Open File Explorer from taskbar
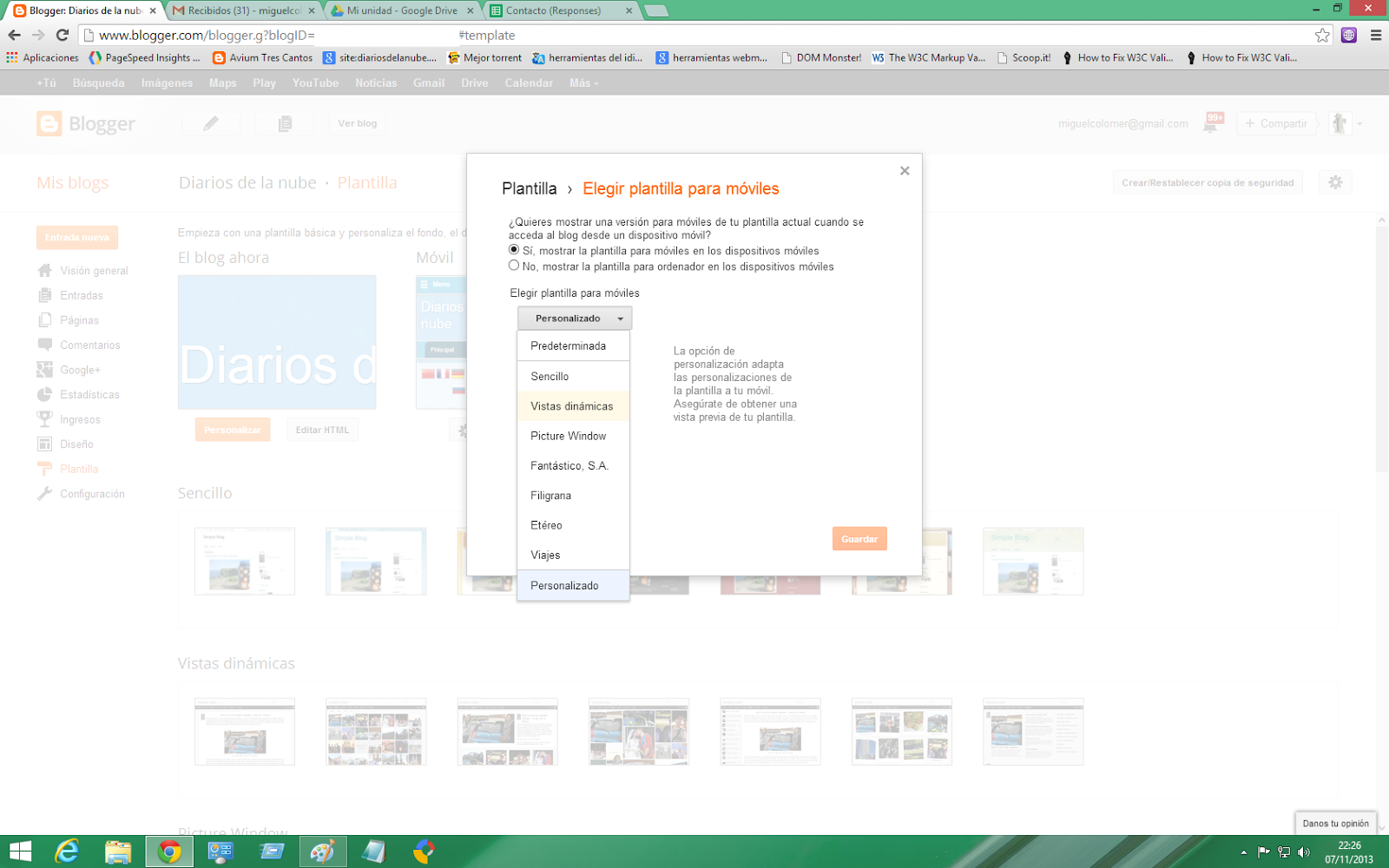The width and height of the screenshot is (1389, 868). (118, 852)
